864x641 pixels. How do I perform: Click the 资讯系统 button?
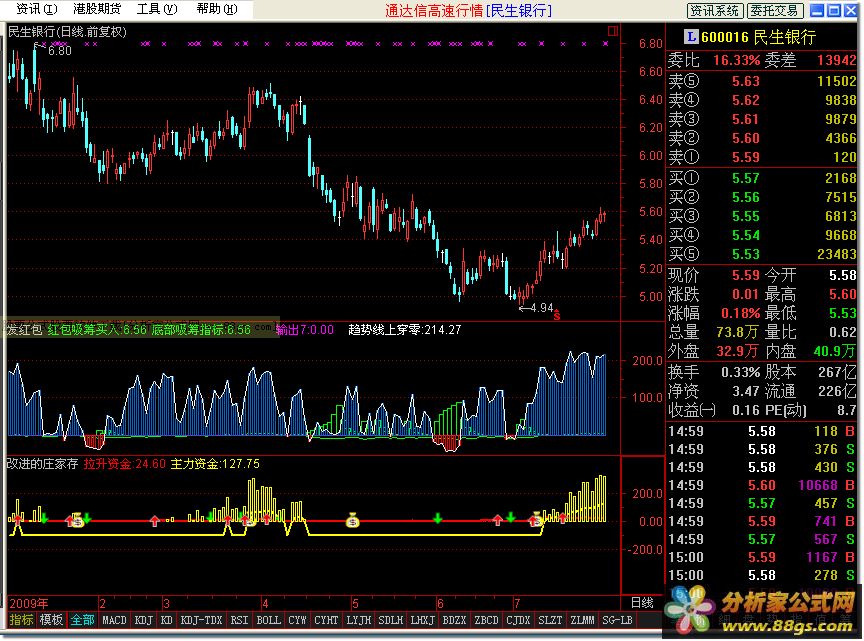point(715,10)
